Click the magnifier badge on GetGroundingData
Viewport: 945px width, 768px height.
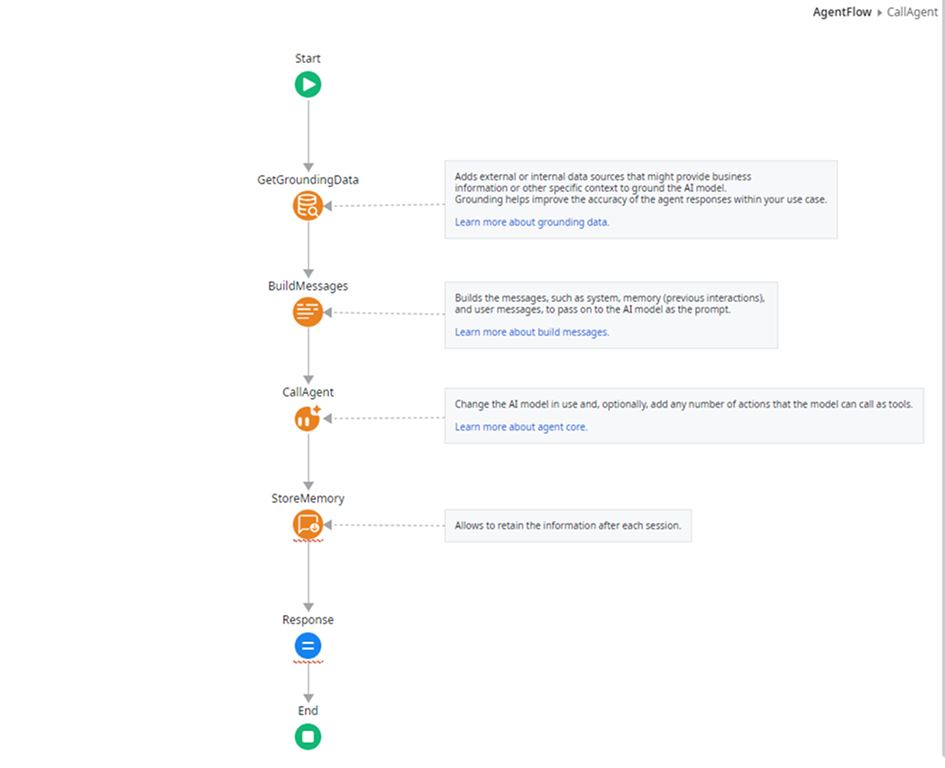313,211
